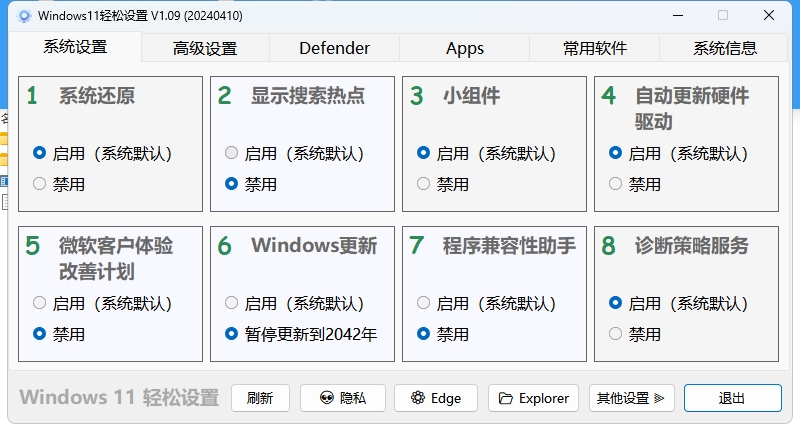The image size is (800, 431).
Task: Select 启用 under 自动更新硬件驱动
Action: 678,153
